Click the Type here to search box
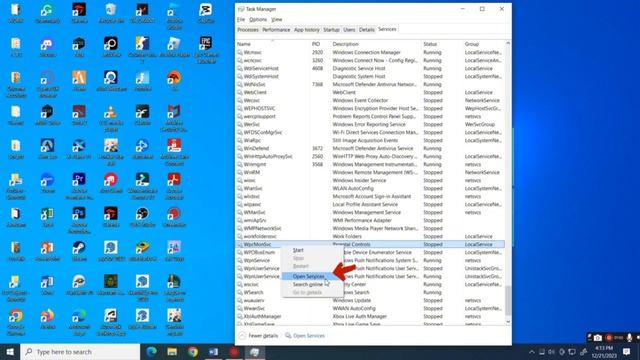The height and width of the screenshot is (360, 640). point(80,352)
